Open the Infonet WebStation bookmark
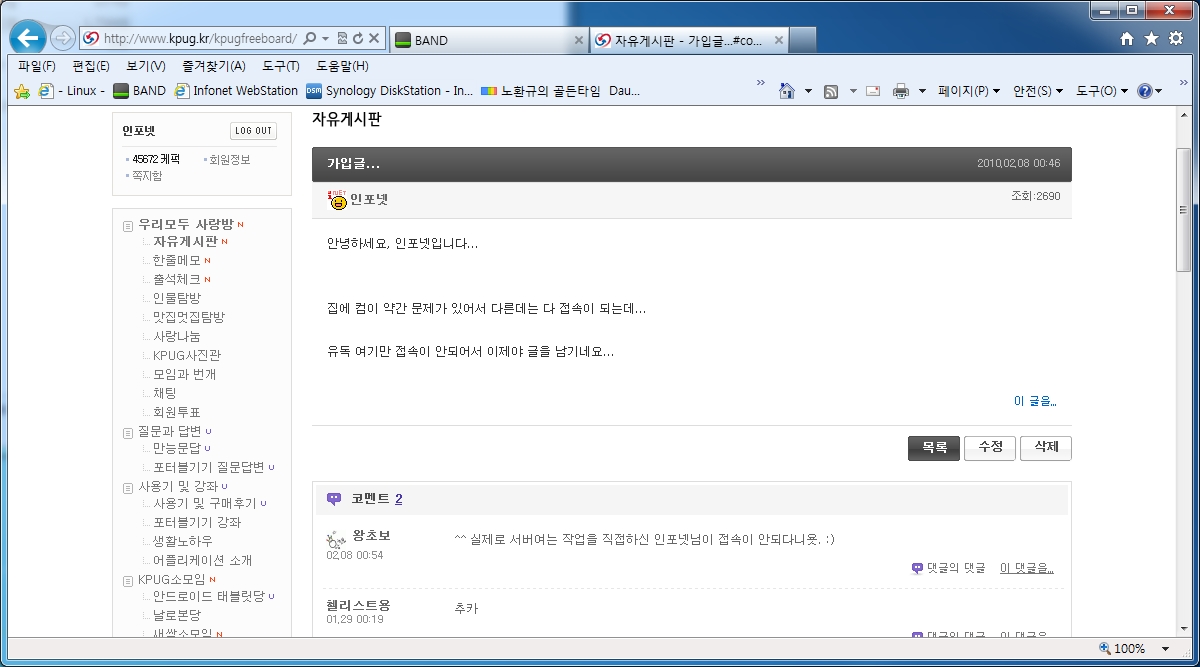This screenshot has height=667, width=1200. 236,91
